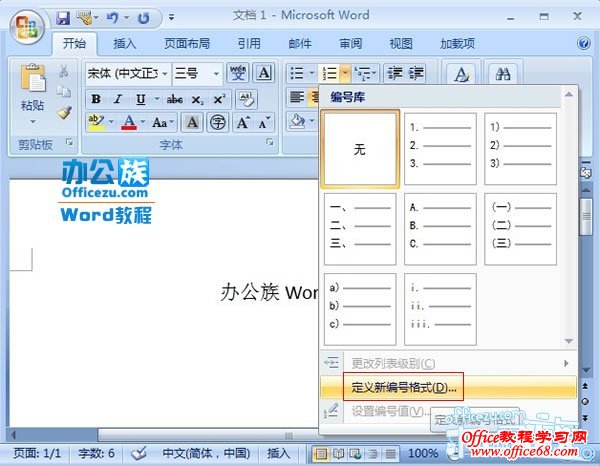Choose 定义新编号格式(D)... menu entry
600x466 pixels.
(x=448, y=387)
